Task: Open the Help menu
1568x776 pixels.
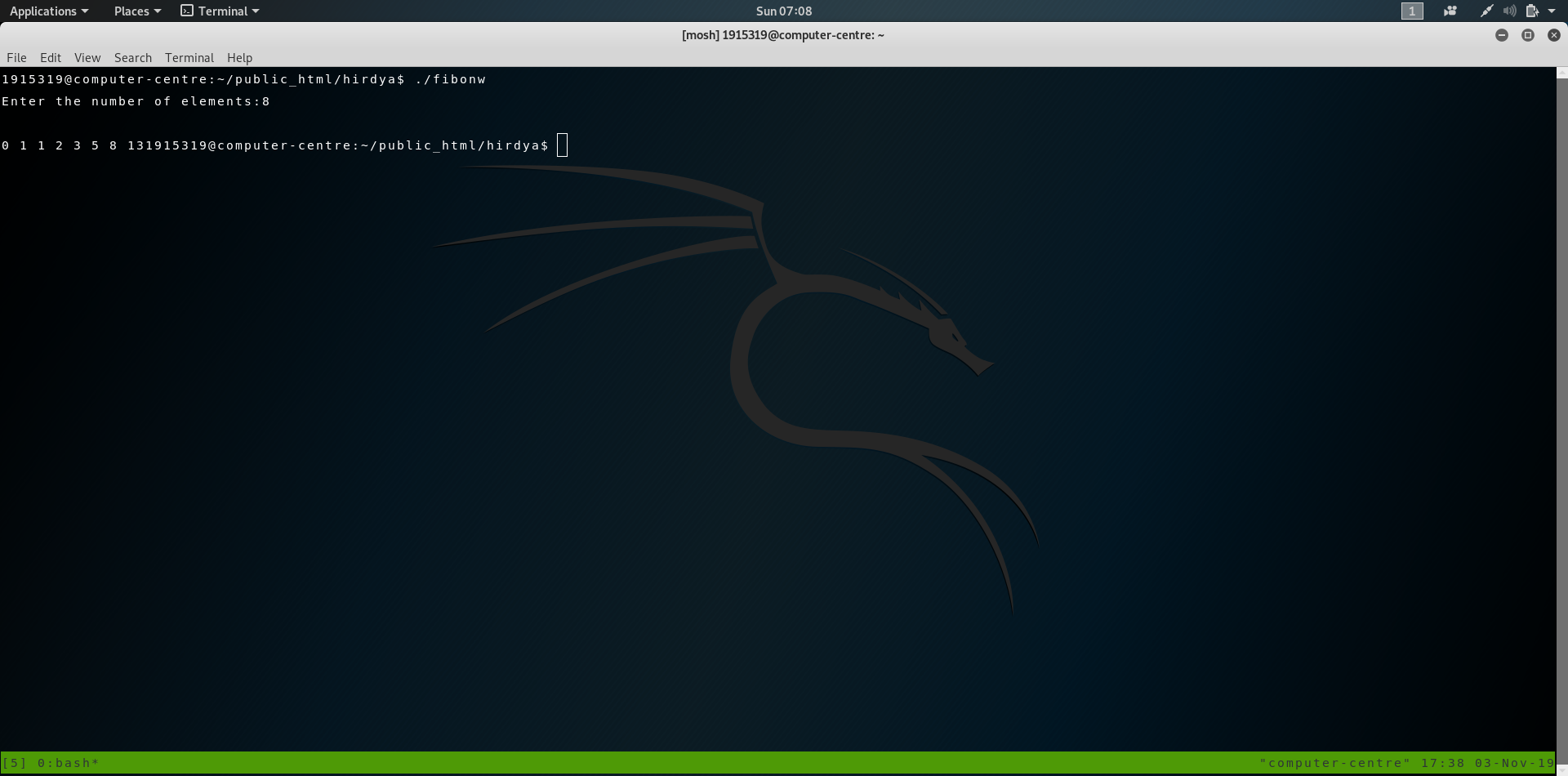Action: pos(239,58)
